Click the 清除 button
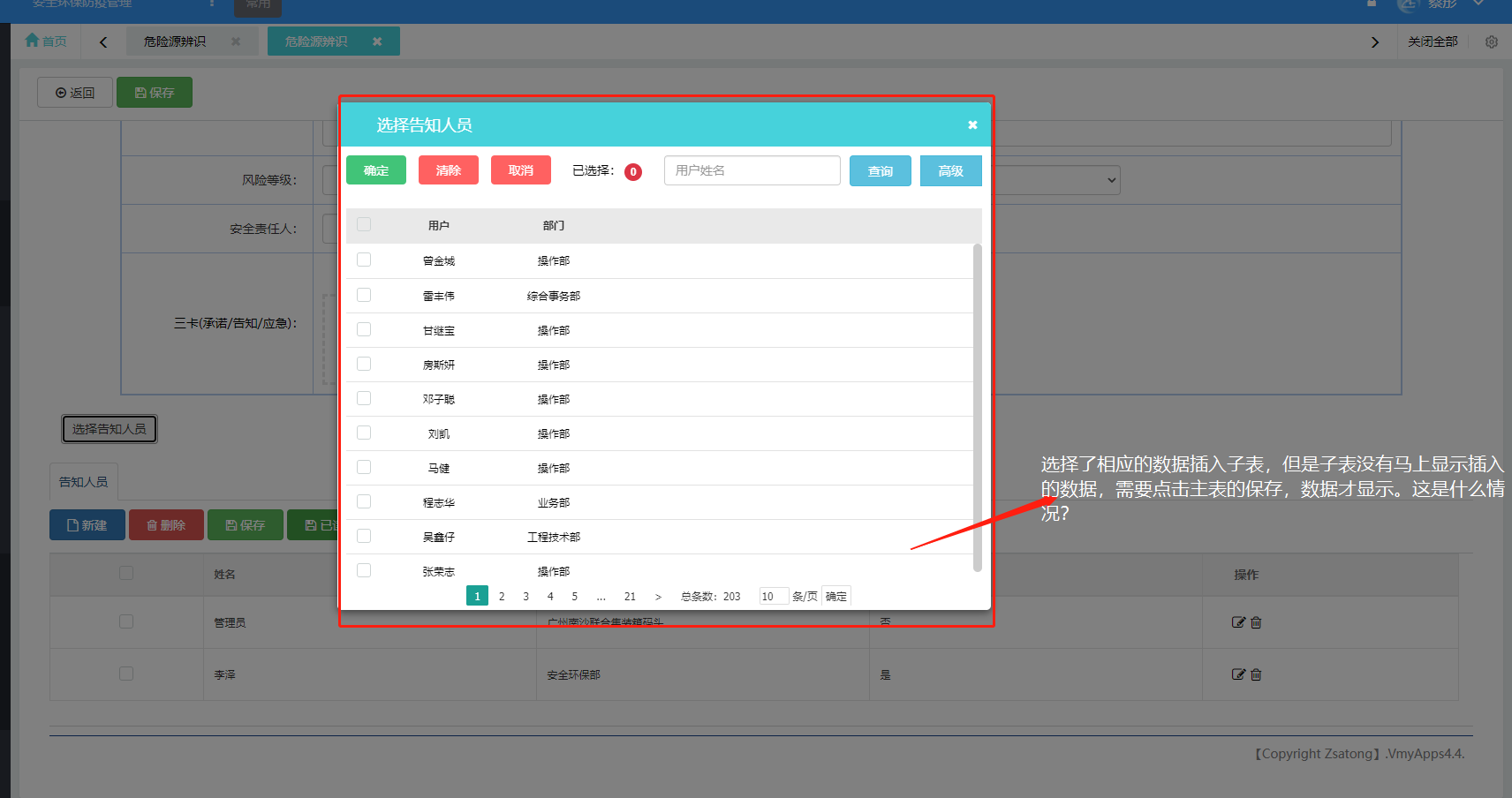Screen dimensions: 1512x798 449,170
